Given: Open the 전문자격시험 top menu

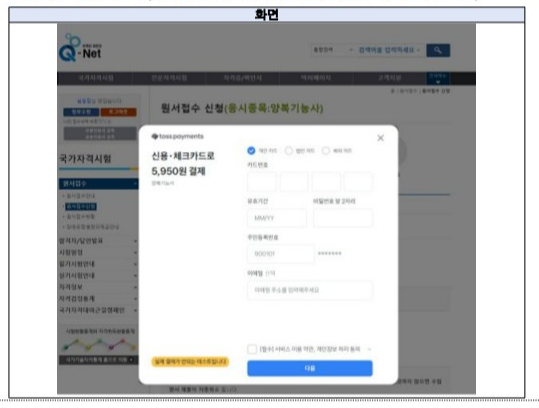Looking at the screenshot, I should (x=169, y=78).
